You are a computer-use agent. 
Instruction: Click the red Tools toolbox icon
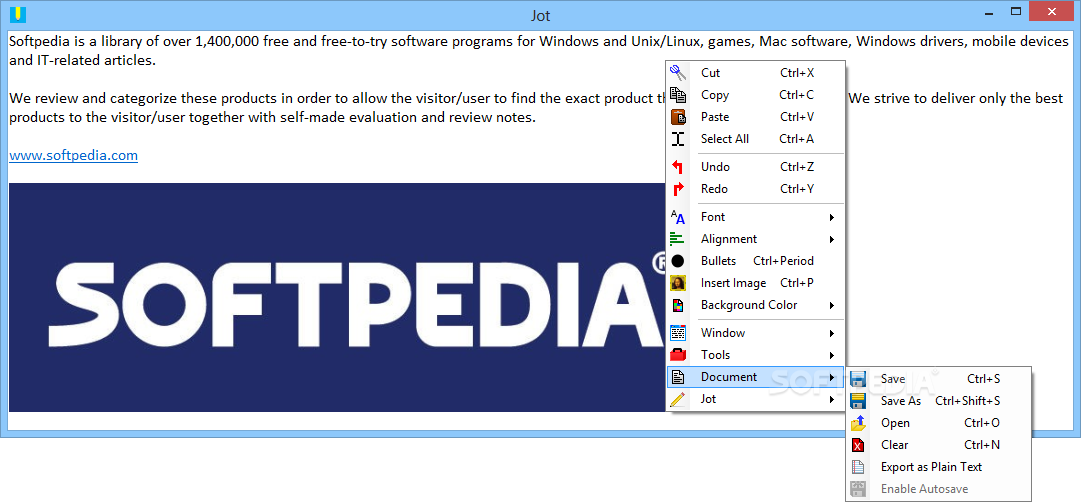click(x=678, y=355)
